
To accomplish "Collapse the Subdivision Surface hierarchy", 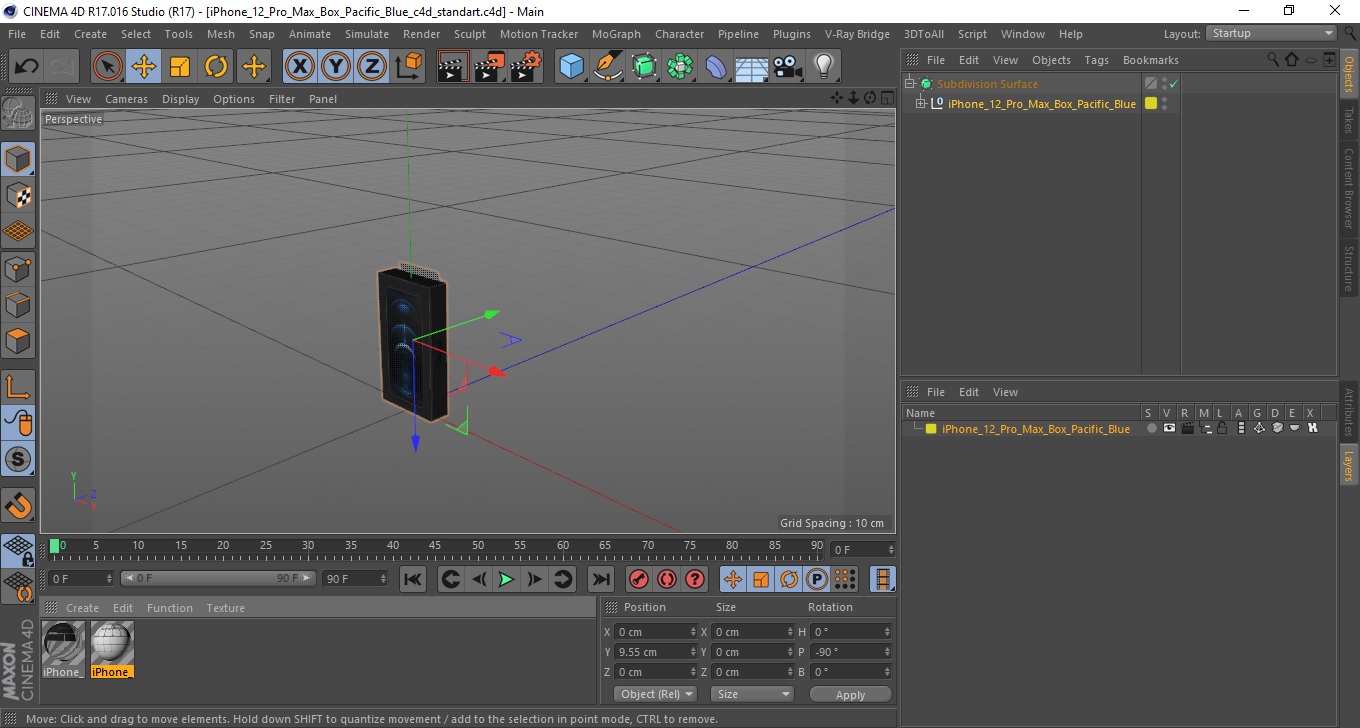I will [x=909, y=84].
